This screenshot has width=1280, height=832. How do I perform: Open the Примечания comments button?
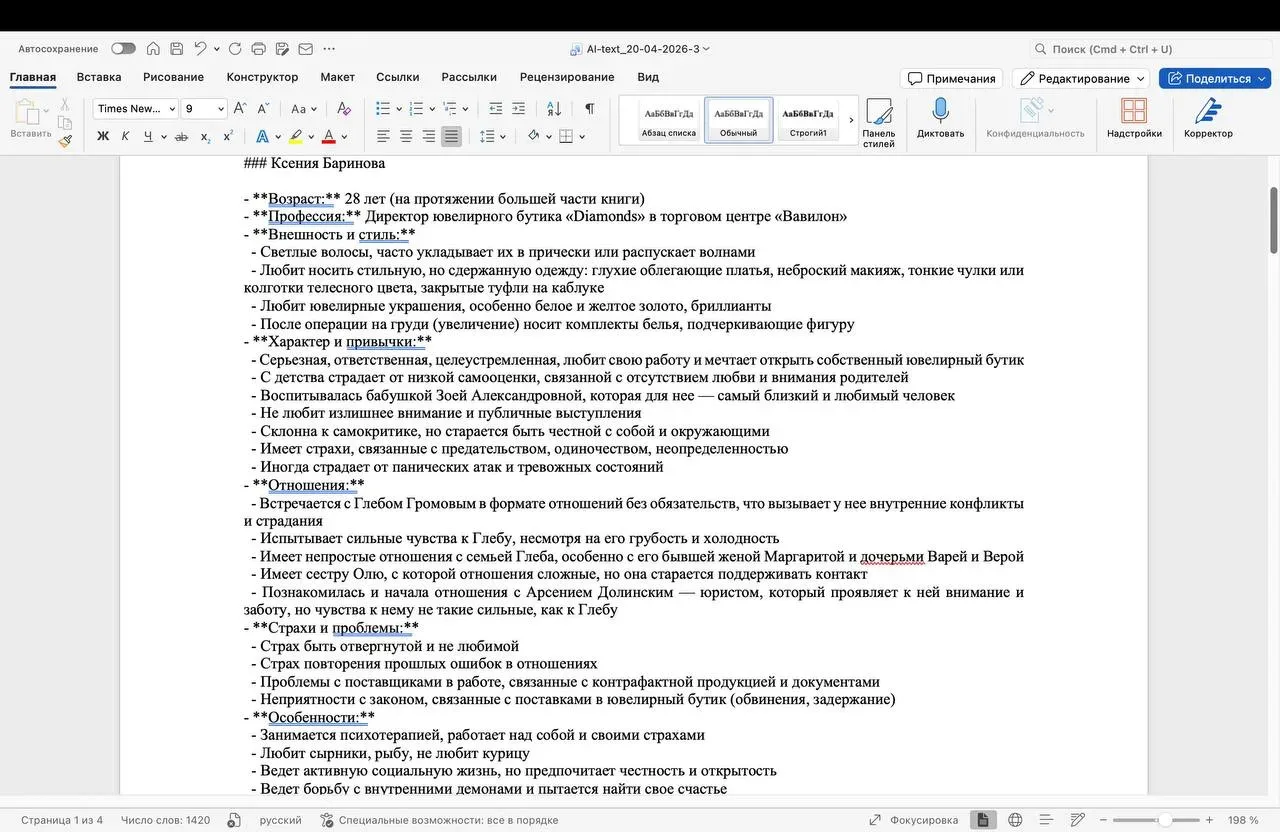[951, 78]
